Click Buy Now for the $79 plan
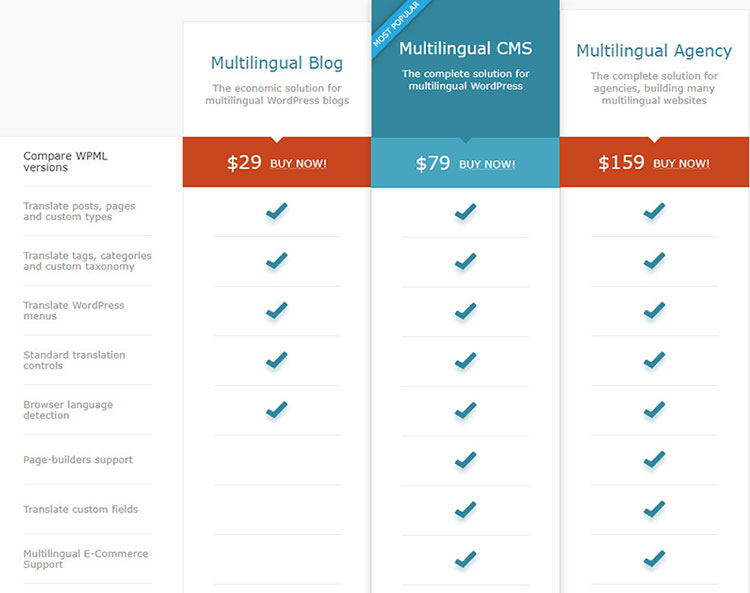The width and height of the screenshot is (750, 593). point(487,164)
